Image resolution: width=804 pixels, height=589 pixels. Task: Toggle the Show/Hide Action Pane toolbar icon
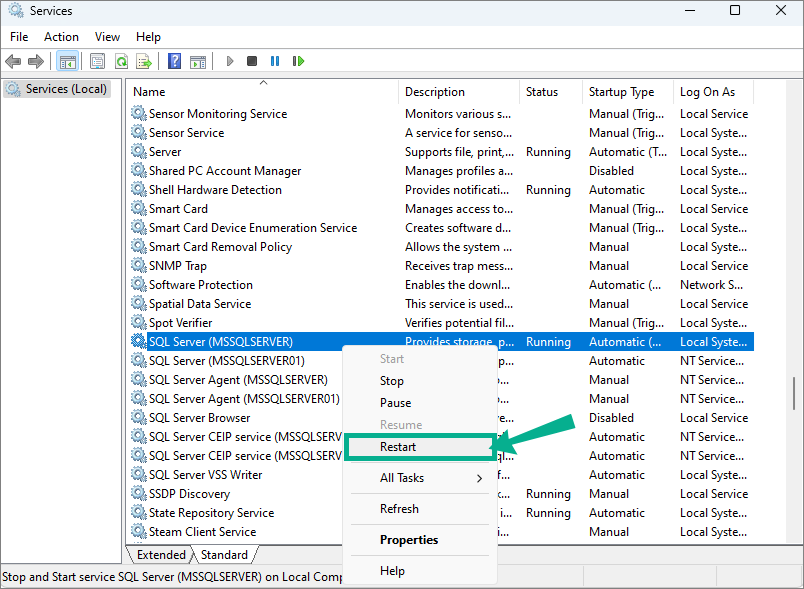coord(198,62)
